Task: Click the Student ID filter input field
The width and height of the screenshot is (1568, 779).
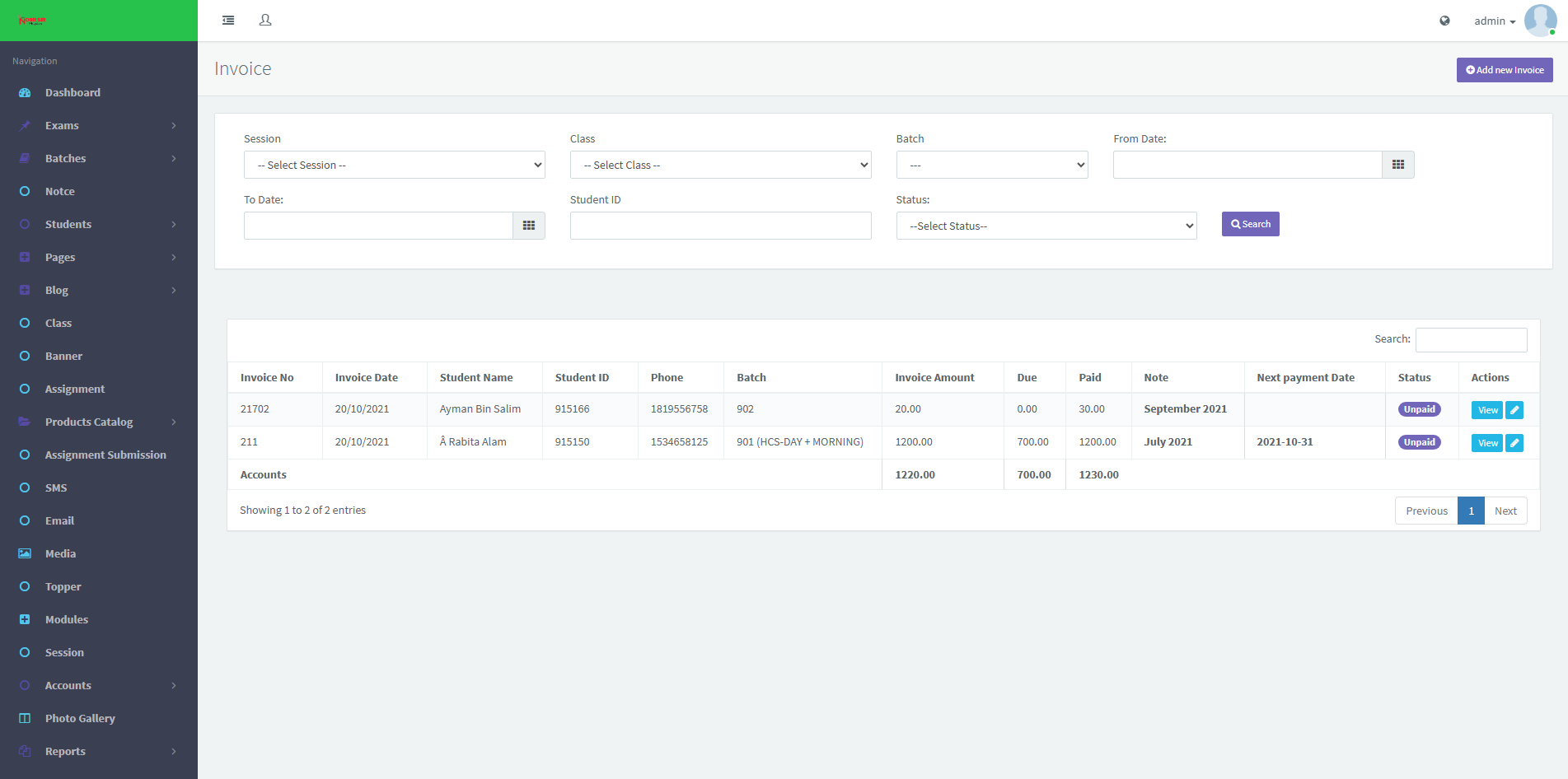Action: coord(720,226)
